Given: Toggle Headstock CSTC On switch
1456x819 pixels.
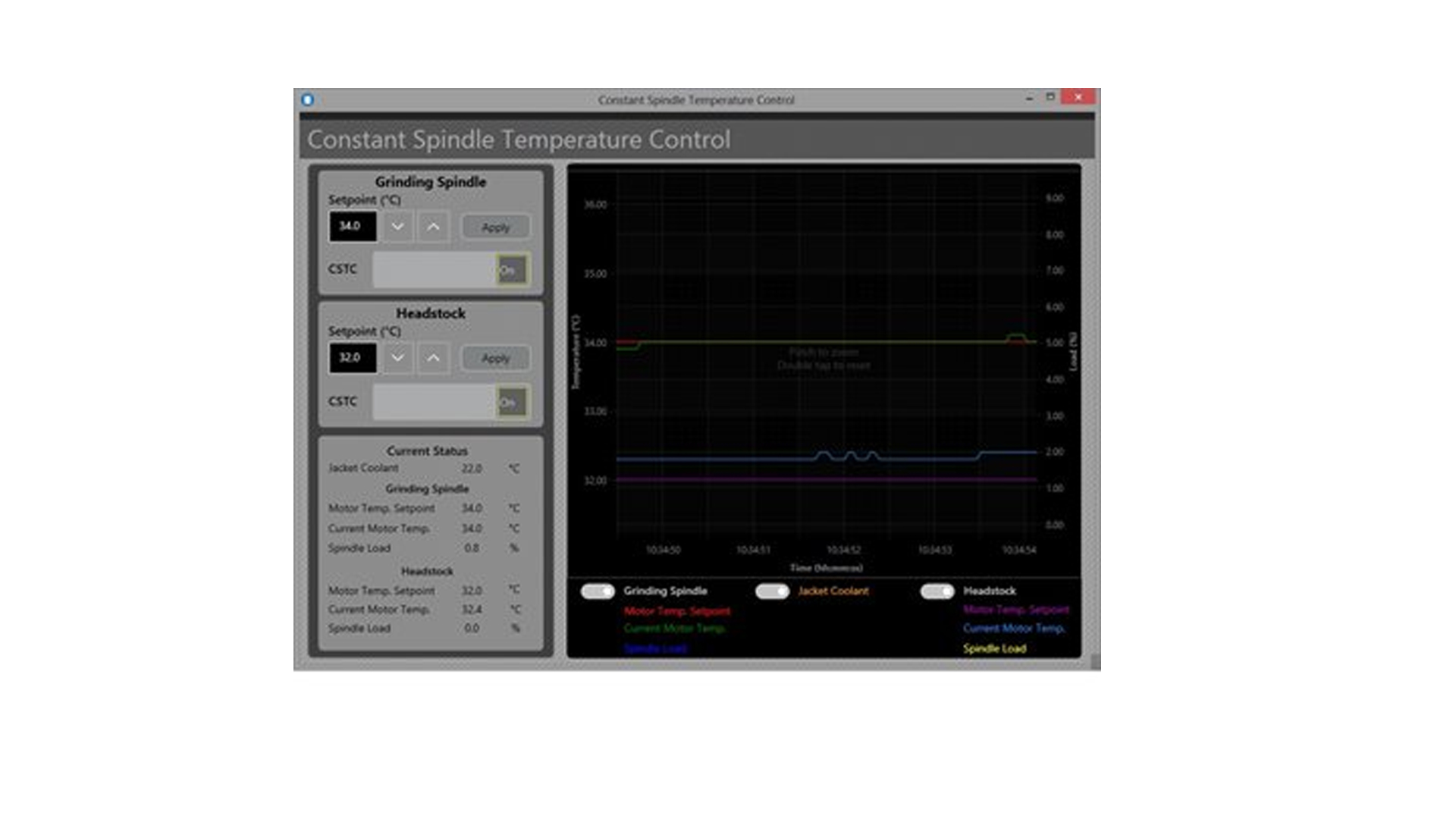Looking at the screenshot, I should 512,402.
